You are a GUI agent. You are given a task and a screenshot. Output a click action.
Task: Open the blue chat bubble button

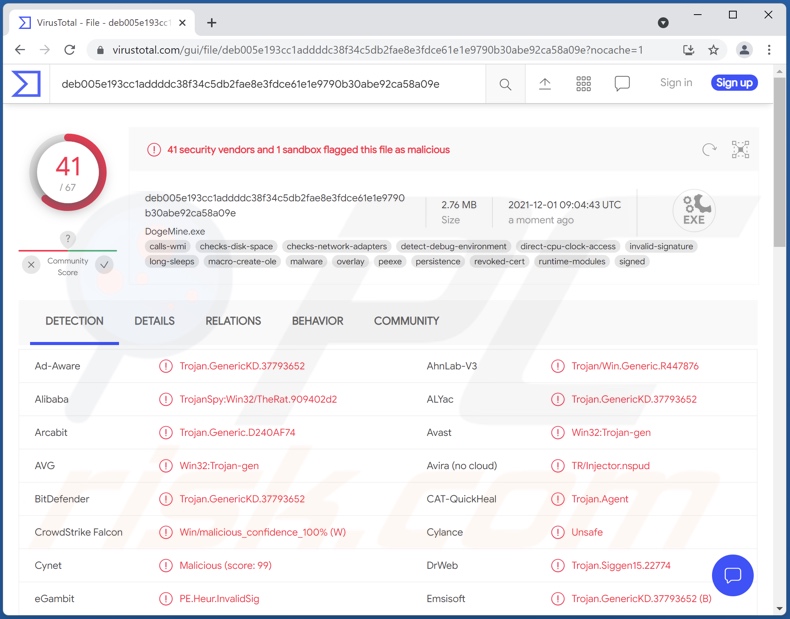click(x=732, y=575)
